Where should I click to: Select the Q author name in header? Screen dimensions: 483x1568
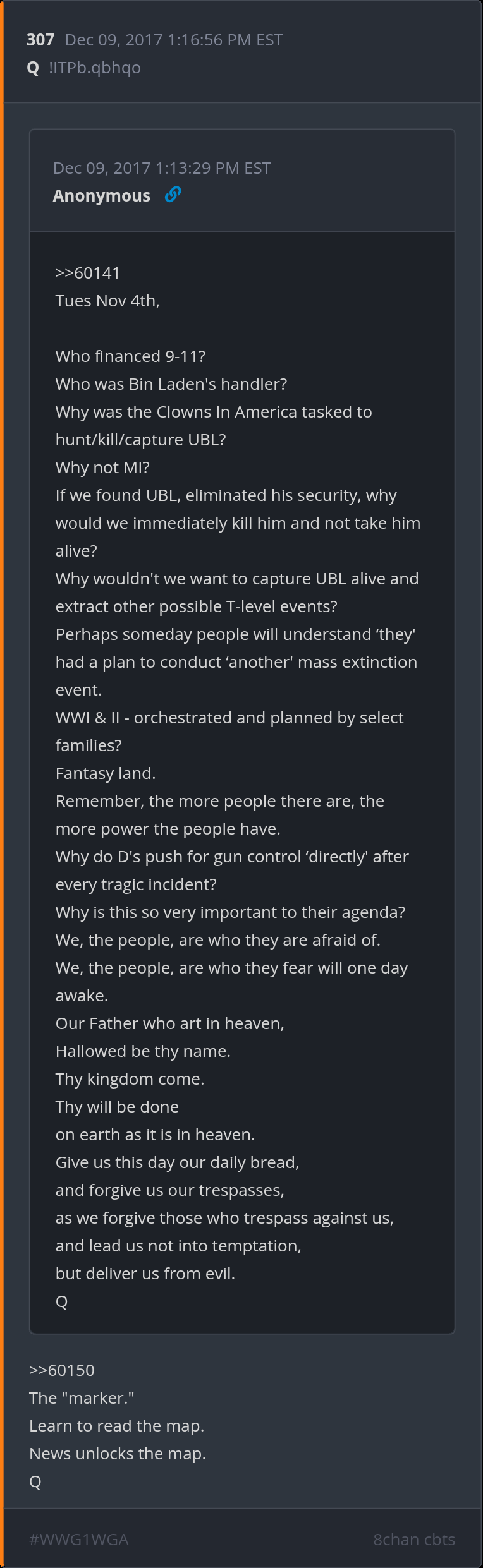tap(34, 68)
